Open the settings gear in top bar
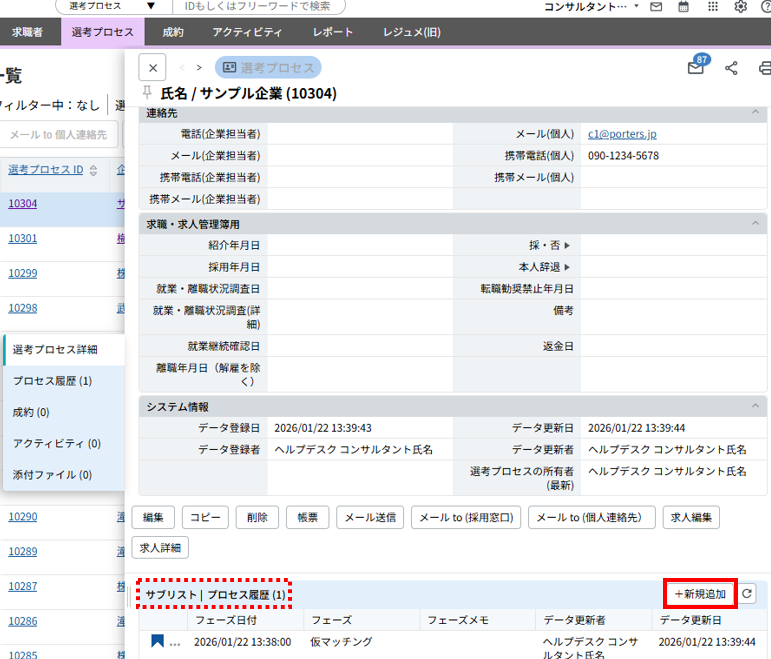771x659 pixels. click(x=741, y=7)
